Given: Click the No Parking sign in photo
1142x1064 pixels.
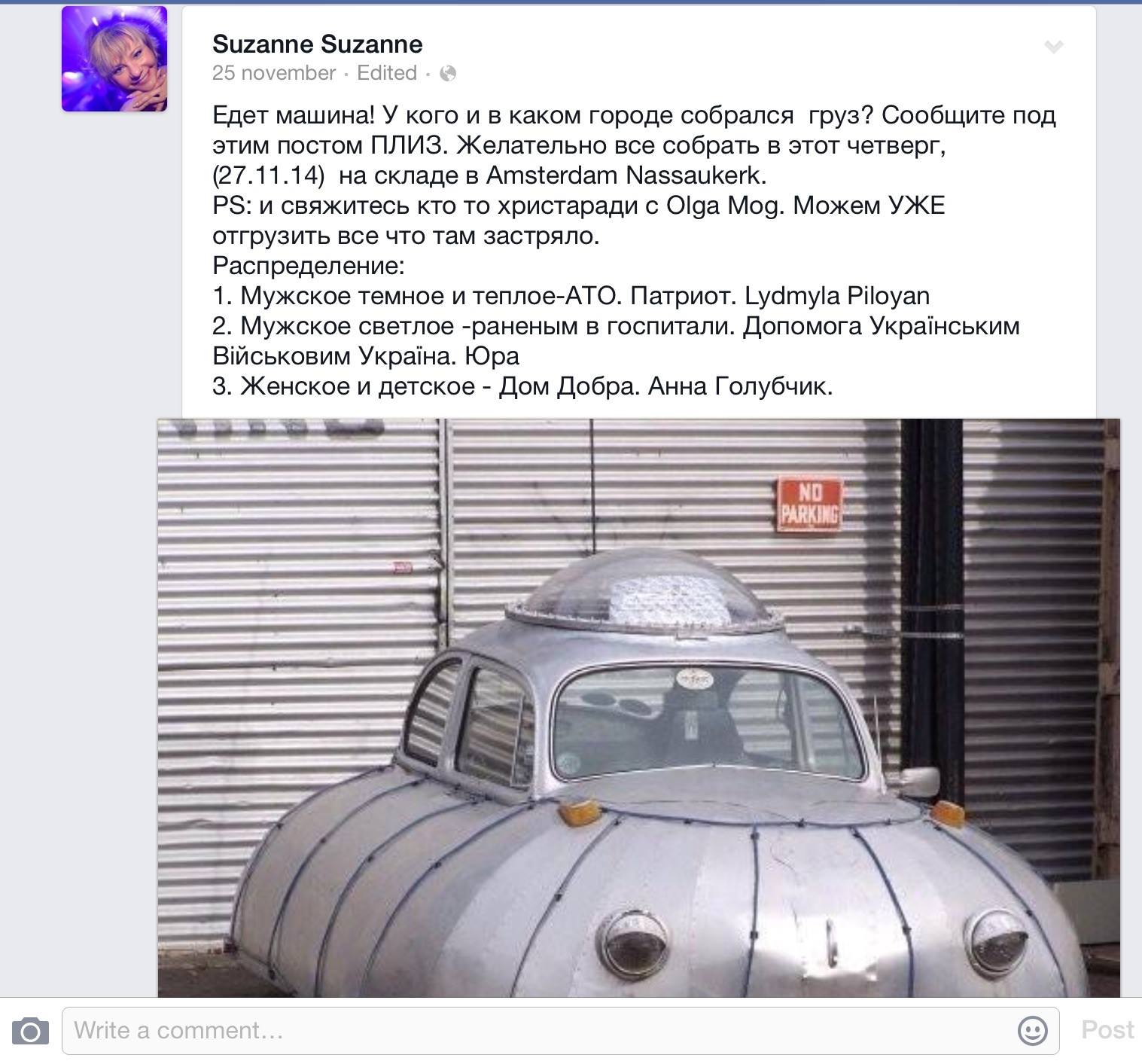Looking at the screenshot, I should (x=809, y=505).
